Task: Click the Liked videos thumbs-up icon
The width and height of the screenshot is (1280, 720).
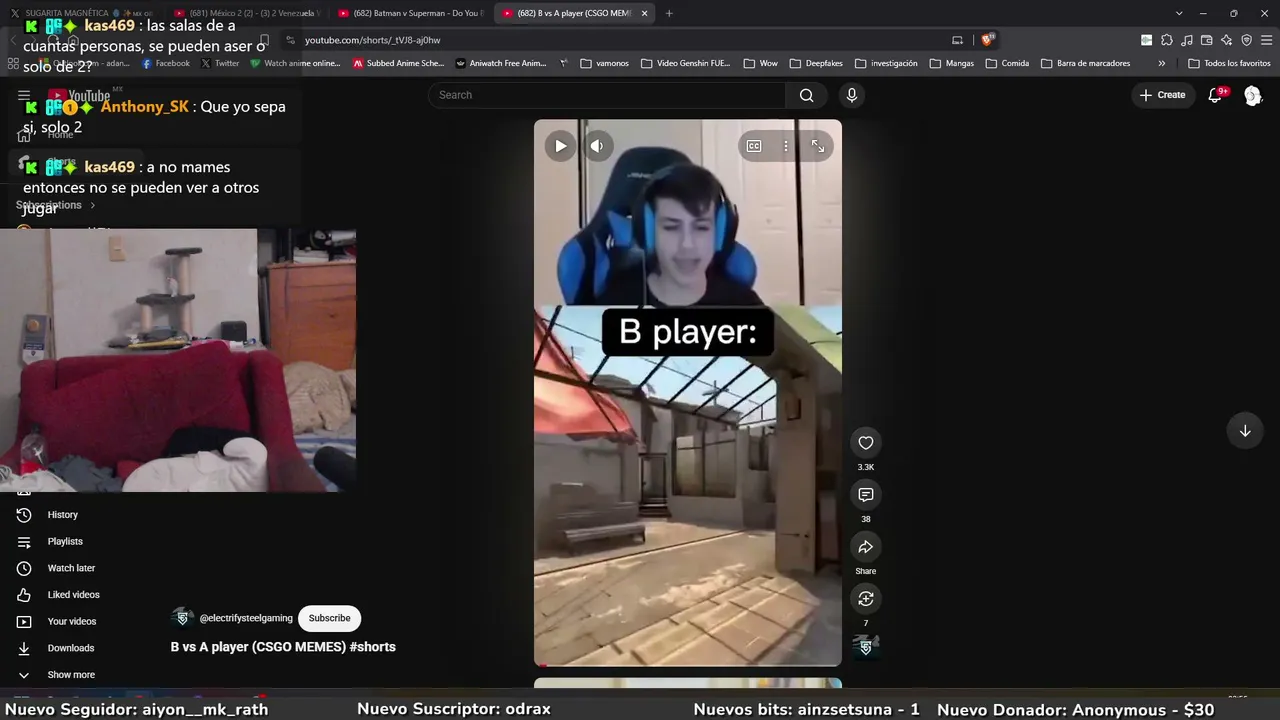Action: (x=24, y=595)
